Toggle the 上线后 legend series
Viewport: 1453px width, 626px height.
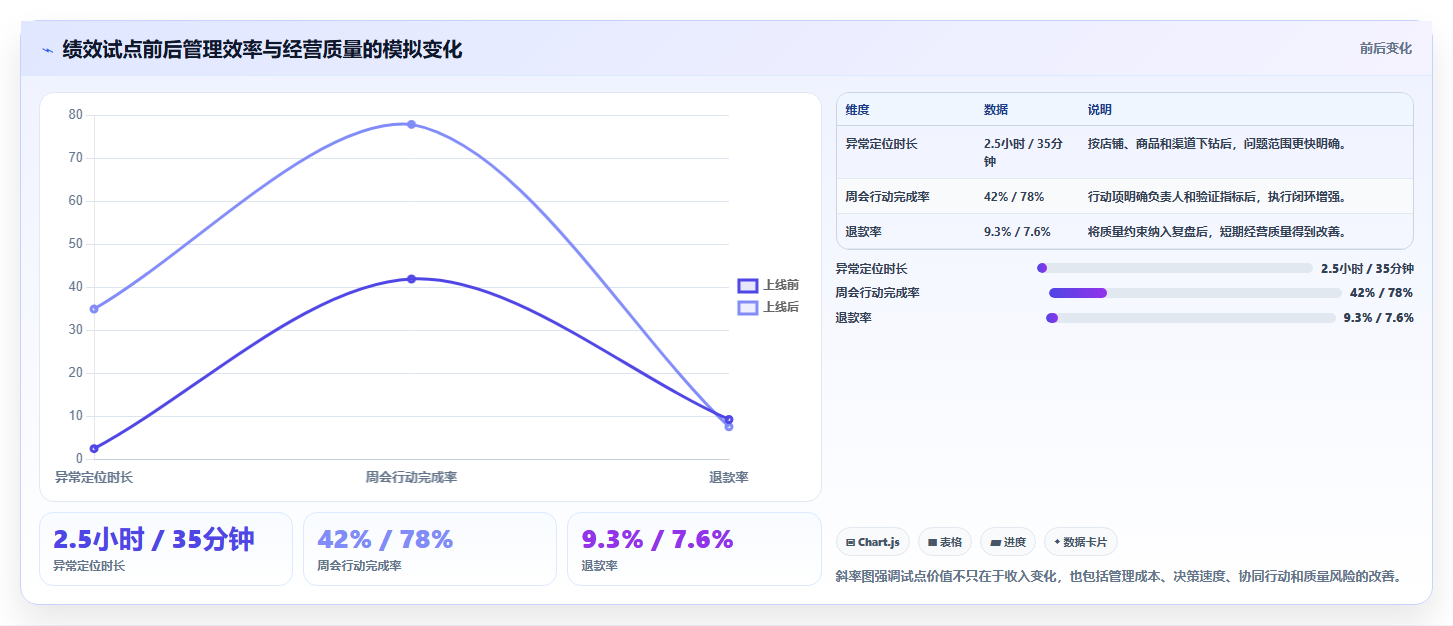coord(768,307)
